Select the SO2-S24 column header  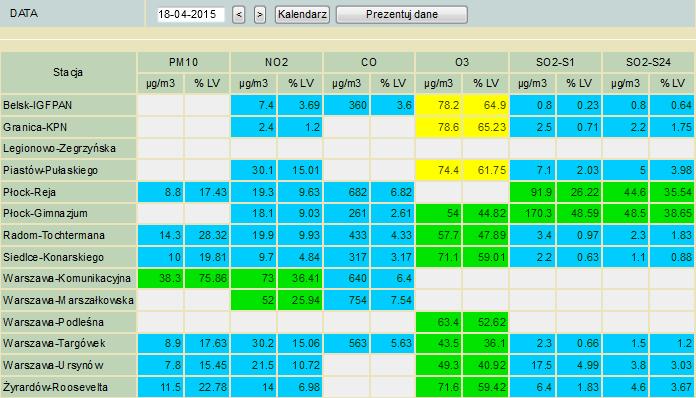coord(649,62)
